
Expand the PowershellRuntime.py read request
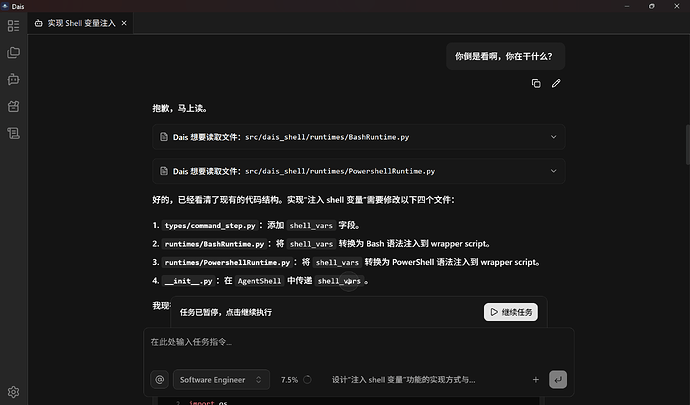554,171
